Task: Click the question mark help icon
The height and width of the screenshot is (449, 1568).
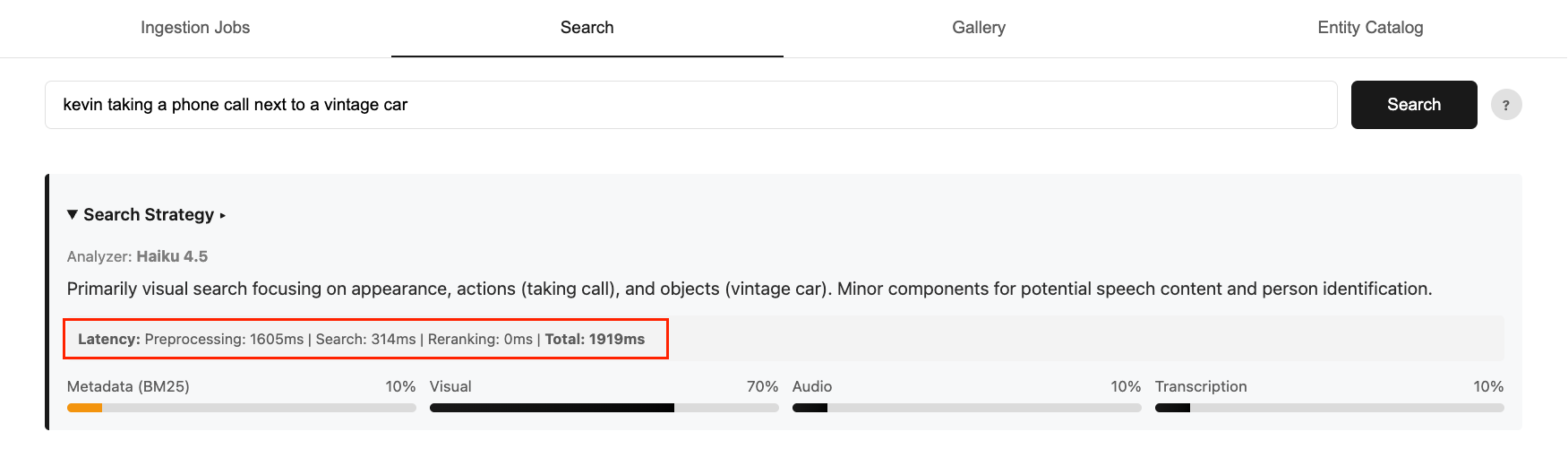Action: pos(1506,105)
